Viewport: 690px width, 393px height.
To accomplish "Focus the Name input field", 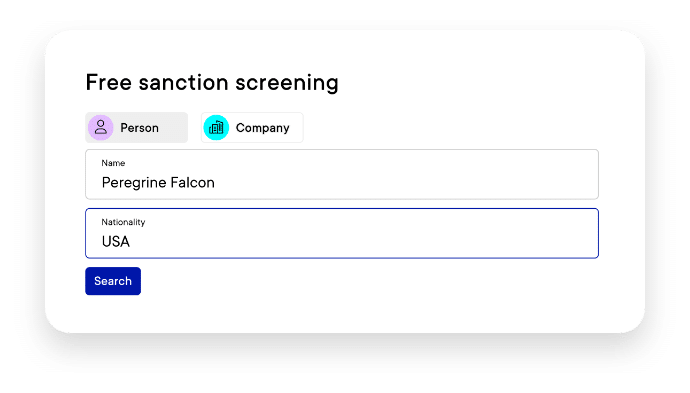I will coord(342,174).
